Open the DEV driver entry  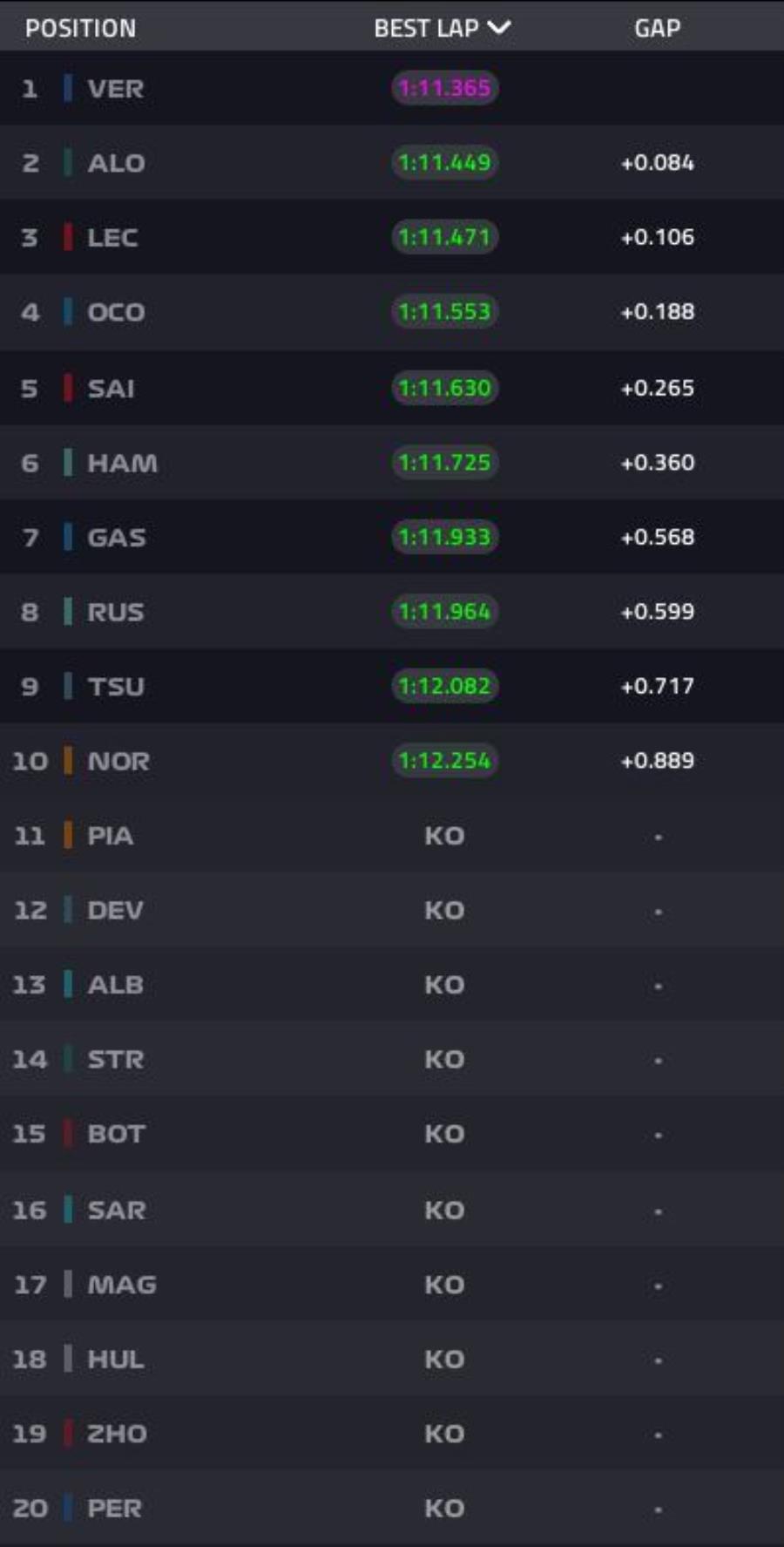tap(115, 910)
